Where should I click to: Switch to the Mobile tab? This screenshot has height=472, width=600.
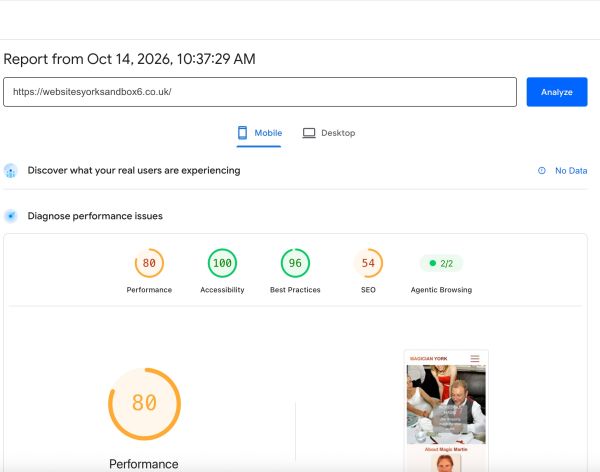tap(259, 133)
